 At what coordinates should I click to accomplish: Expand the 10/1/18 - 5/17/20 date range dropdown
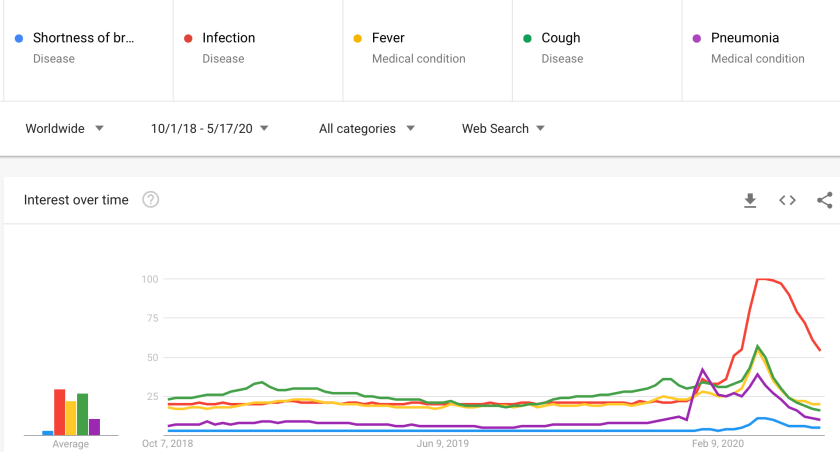pyautogui.click(x=209, y=128)
